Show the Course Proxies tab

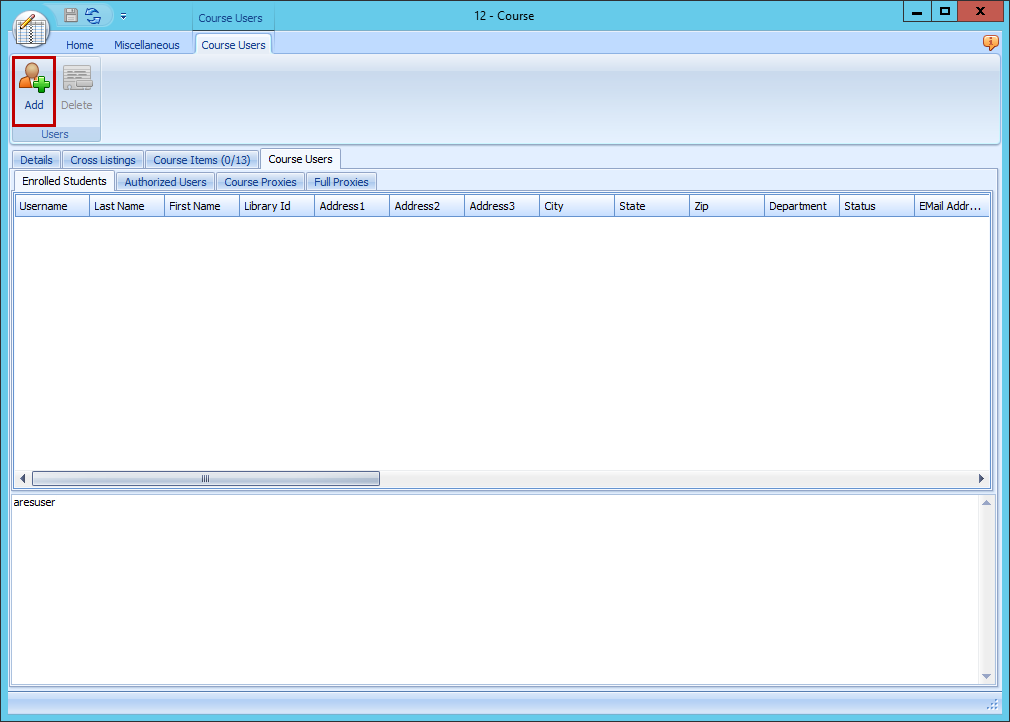pyautogui.click(x=260, y=182)
